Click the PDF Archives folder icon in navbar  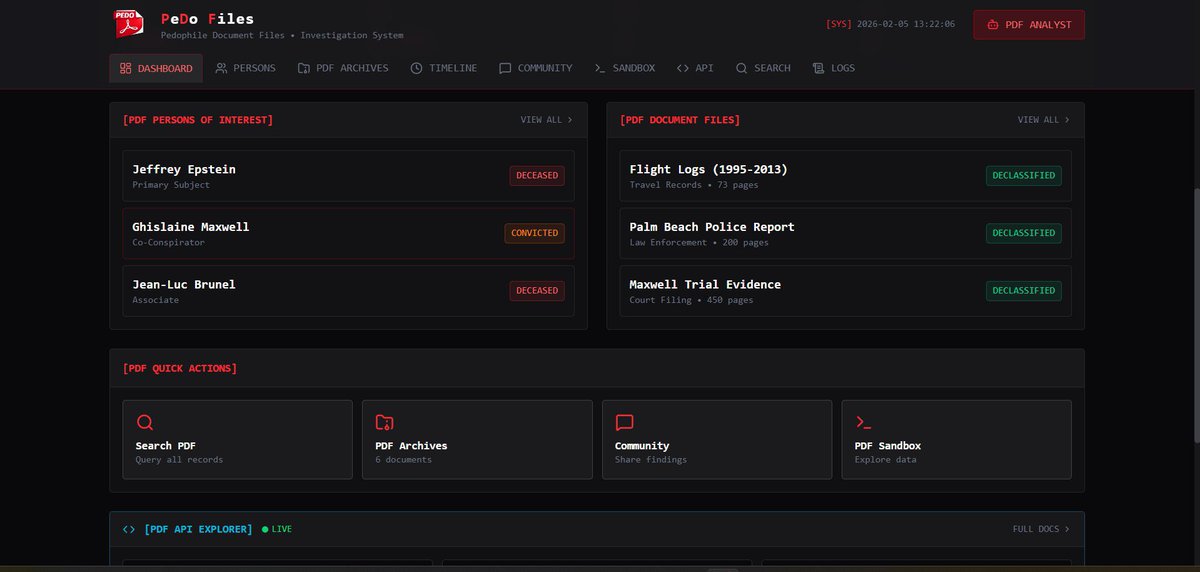[304, 68]
